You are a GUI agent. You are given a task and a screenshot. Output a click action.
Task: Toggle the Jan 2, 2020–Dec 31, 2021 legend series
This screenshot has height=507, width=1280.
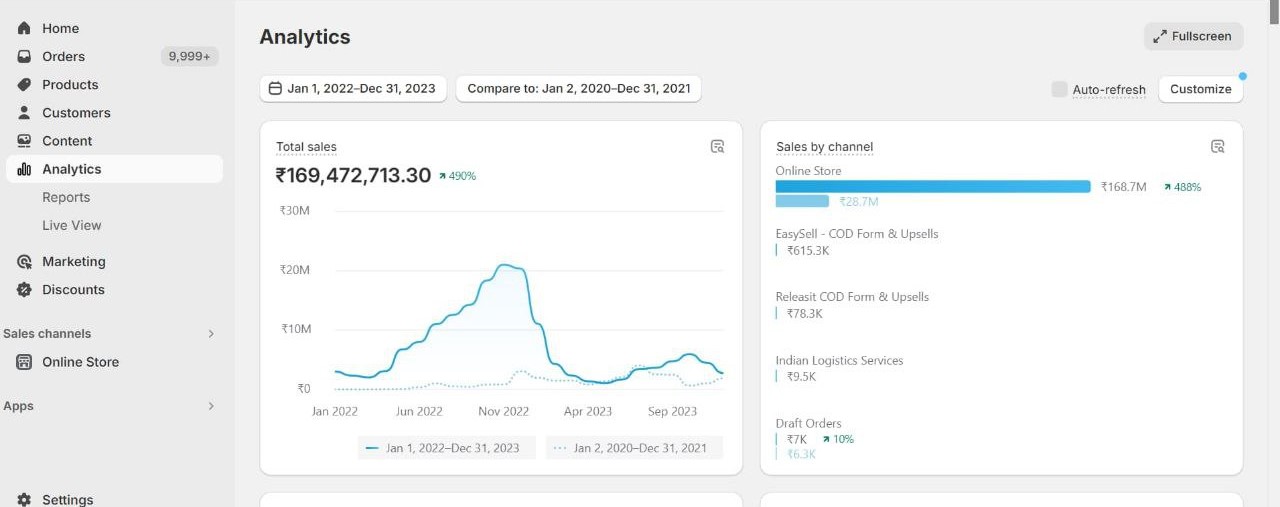point(634,448)
